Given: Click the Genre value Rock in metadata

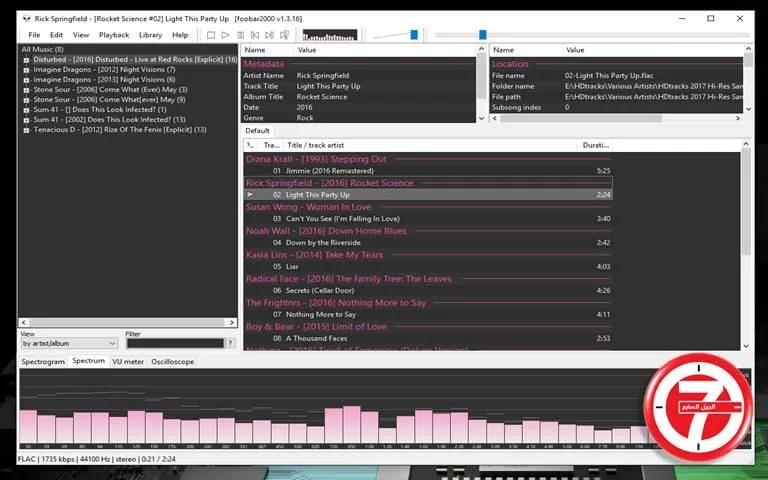Looking at the screenshot, I should tap(305, 118).
